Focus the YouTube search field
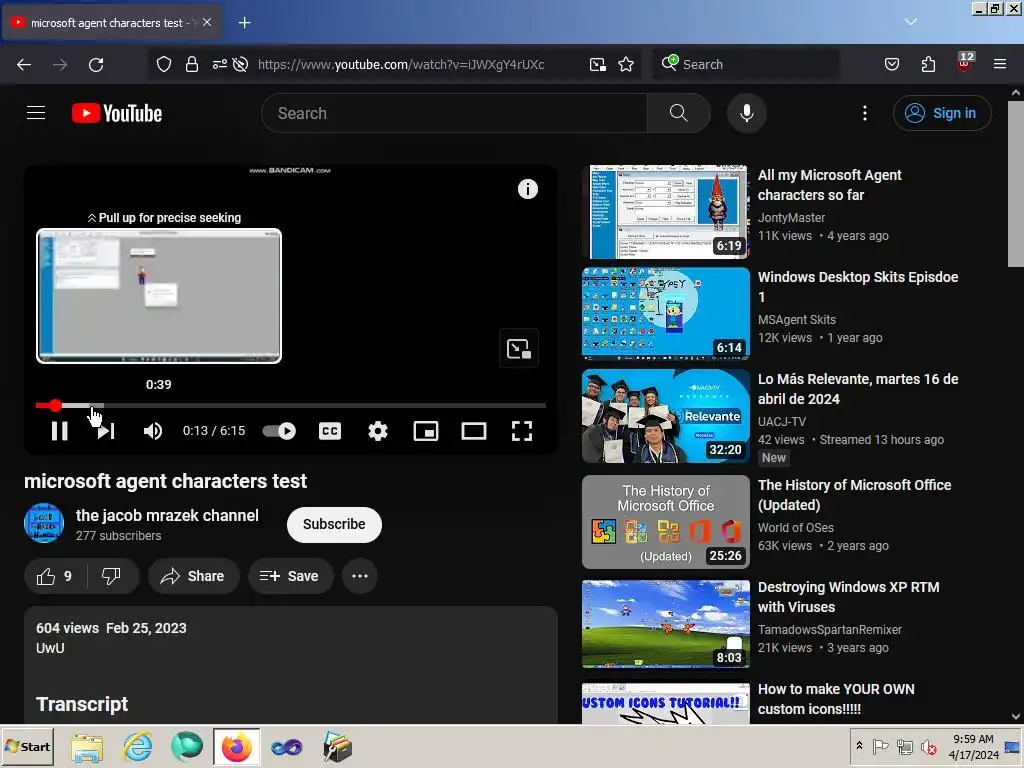The width and height of the screenshot is (1024, 768). pos(454,113)
